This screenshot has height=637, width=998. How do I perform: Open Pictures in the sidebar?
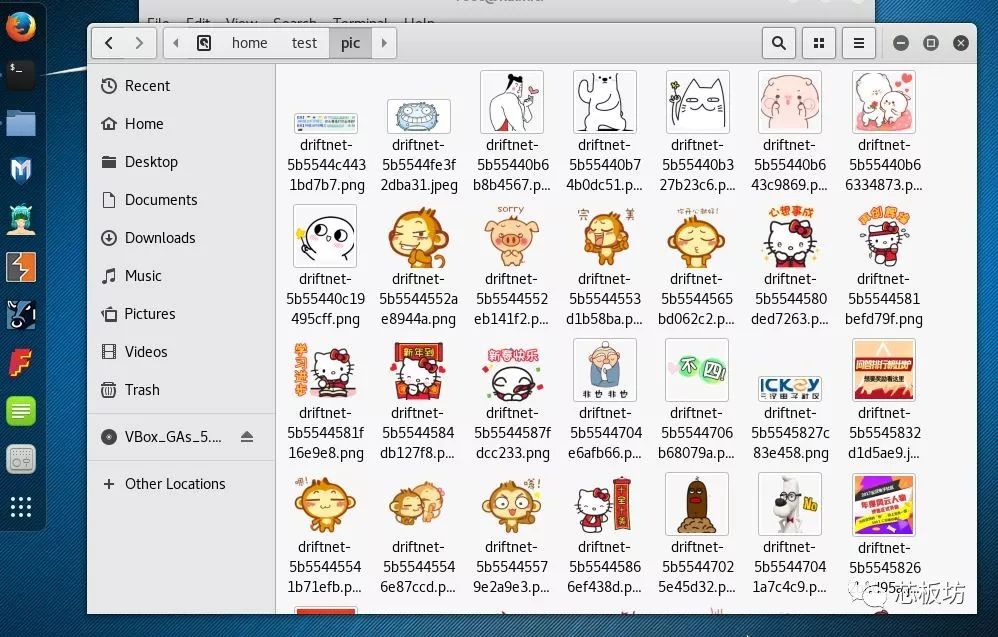(181, 314)
